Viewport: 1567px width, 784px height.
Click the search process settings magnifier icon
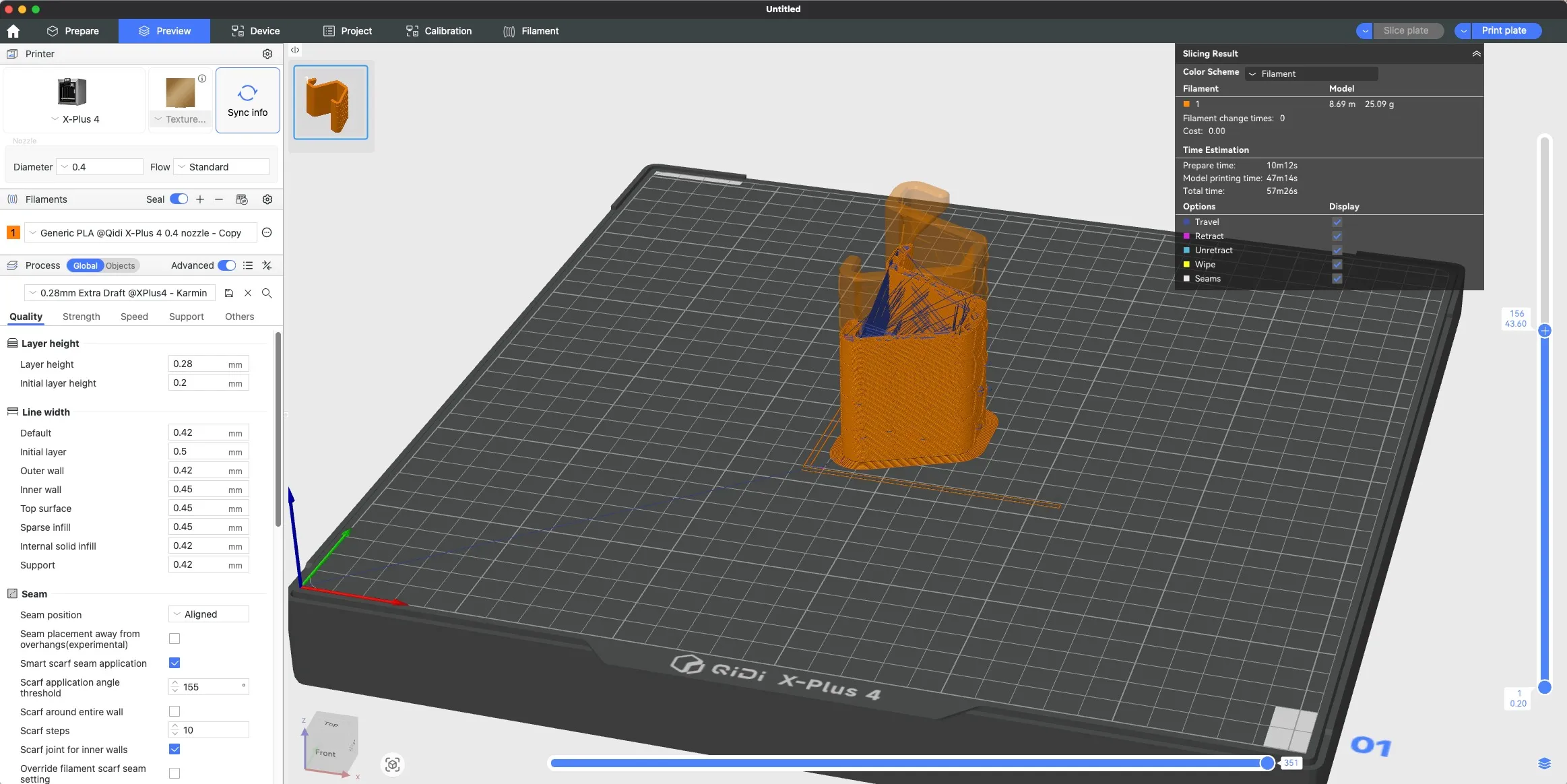coord(267,293)
